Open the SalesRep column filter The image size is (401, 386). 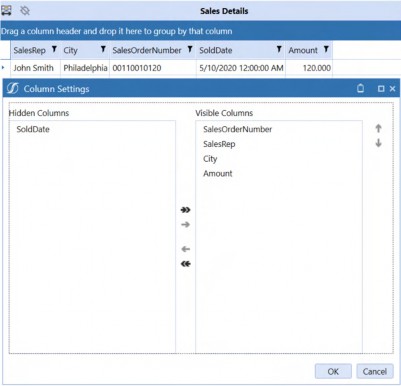pyautogui.click(x=54, y=49)
